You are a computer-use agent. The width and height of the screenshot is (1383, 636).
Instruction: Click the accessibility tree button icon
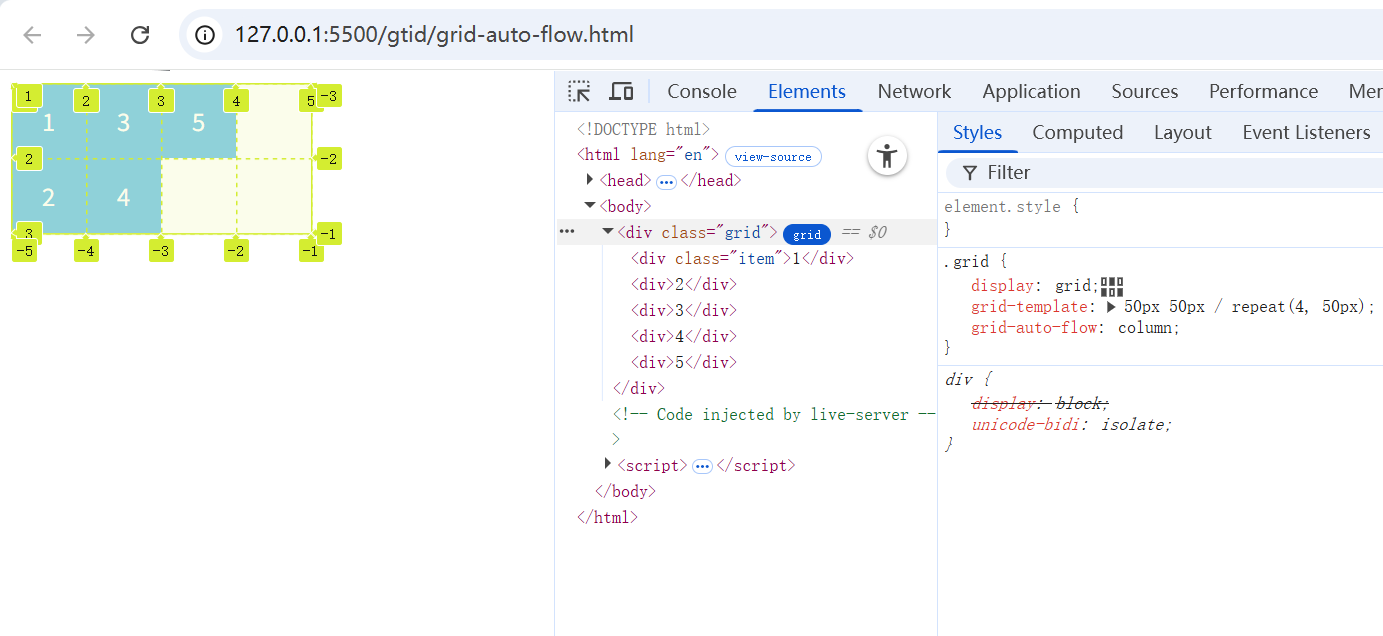[x=887, y=156]
